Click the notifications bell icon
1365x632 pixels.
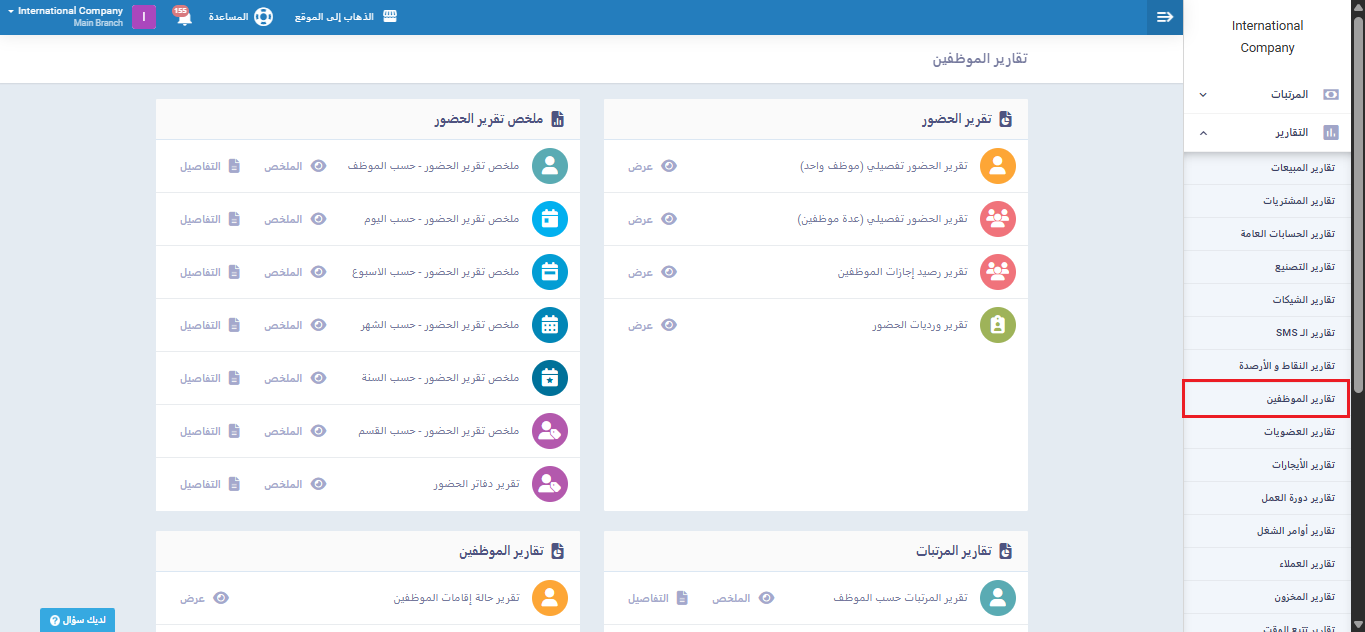coord(184,18)
